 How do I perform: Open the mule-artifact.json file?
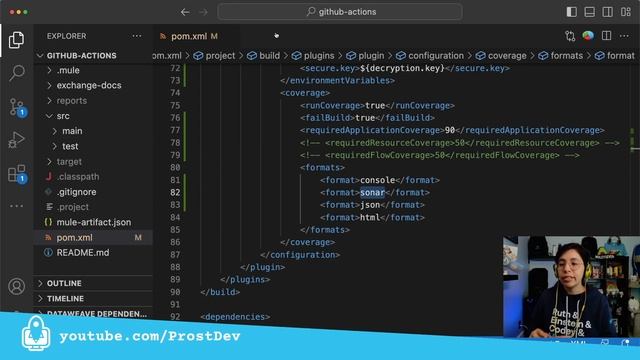pyautogui.click(x=93, y=222)
